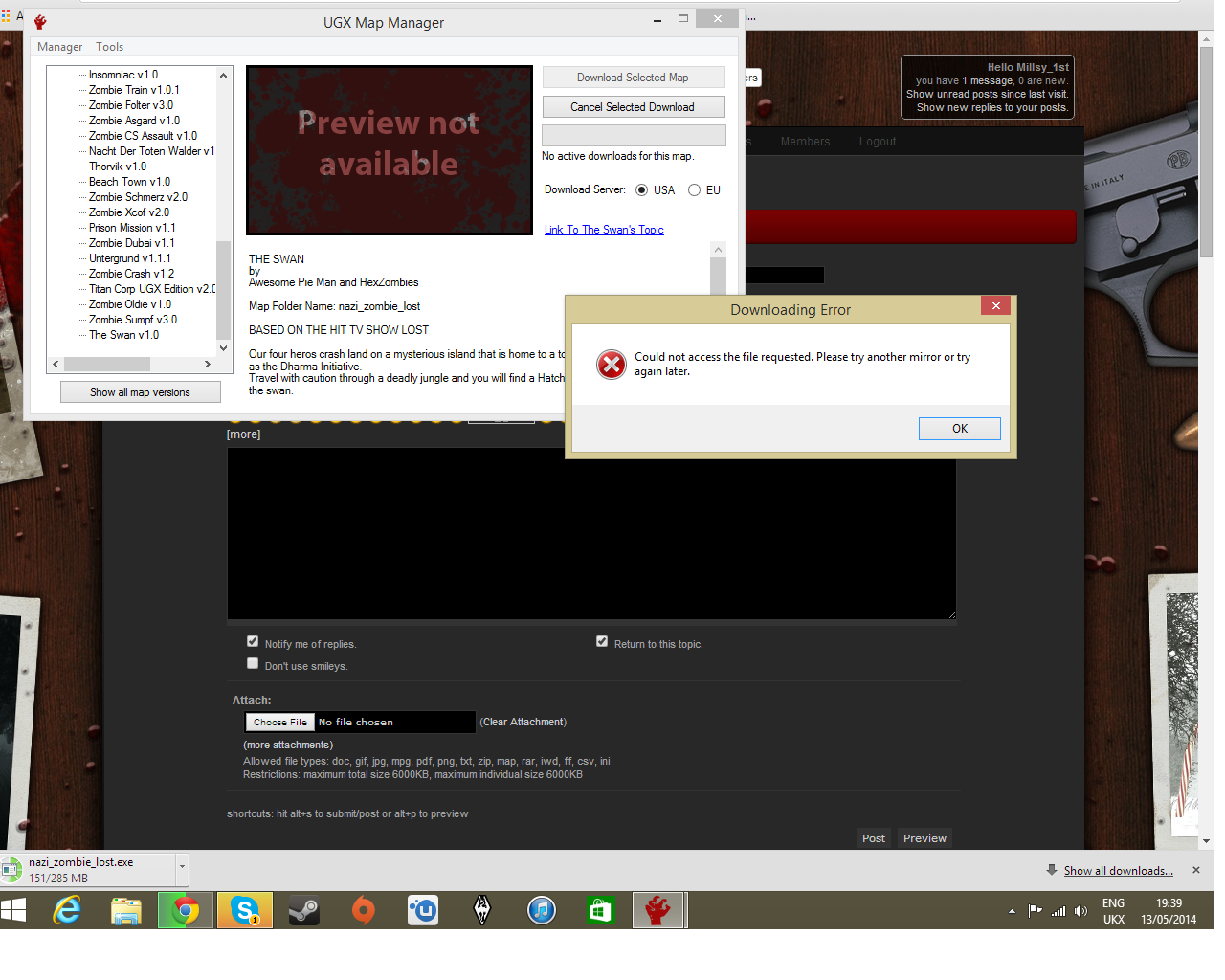Click Choose File attachment button
This screenshot has height=980, width=1225.
click(x=280, y=723)
